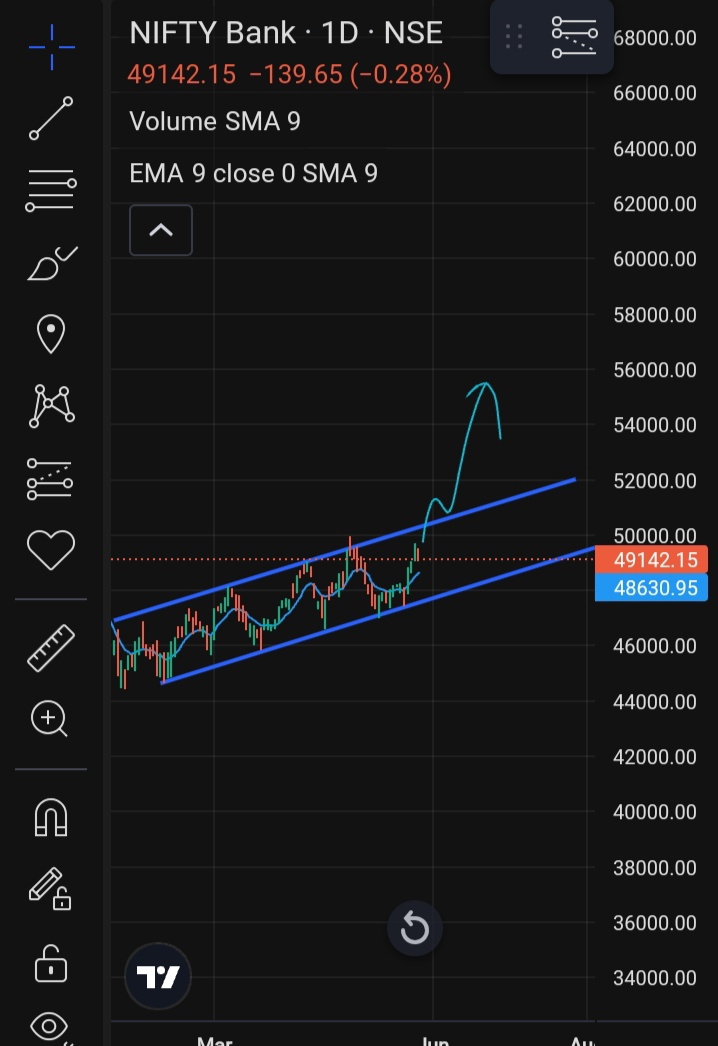Open the forecast and projection tools

tap(50, 479)
